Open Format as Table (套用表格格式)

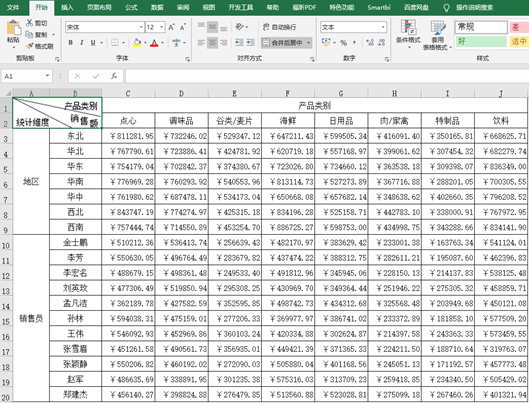coord(438,35)
